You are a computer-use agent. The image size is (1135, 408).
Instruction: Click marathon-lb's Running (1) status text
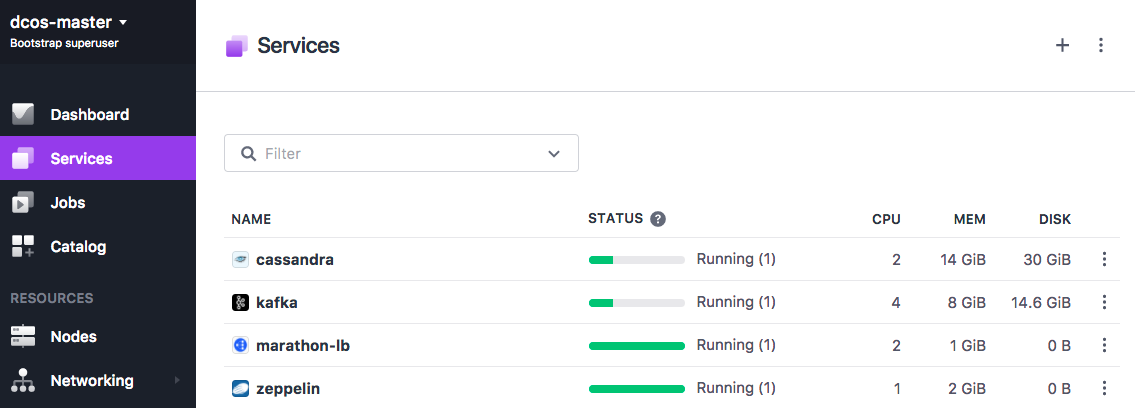coord(736,346)
